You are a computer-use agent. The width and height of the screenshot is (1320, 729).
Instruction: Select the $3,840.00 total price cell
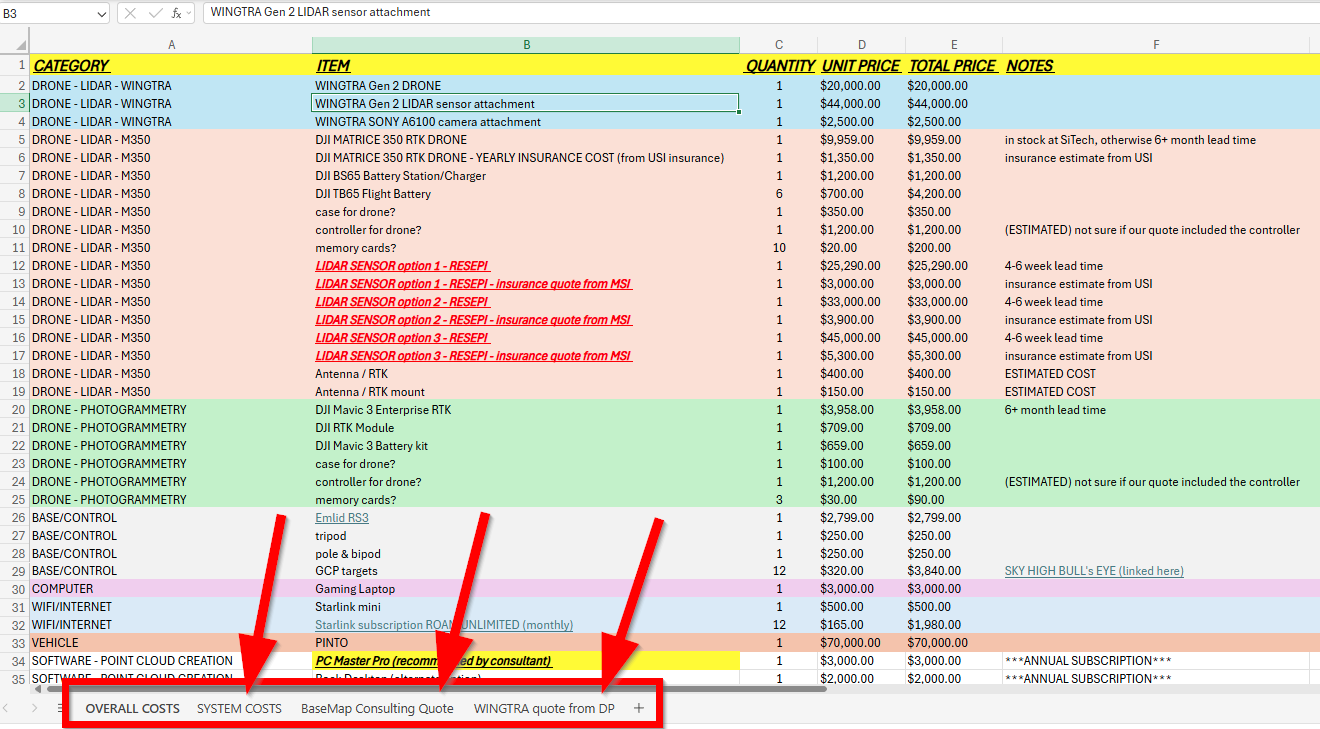tap(954, 571)
